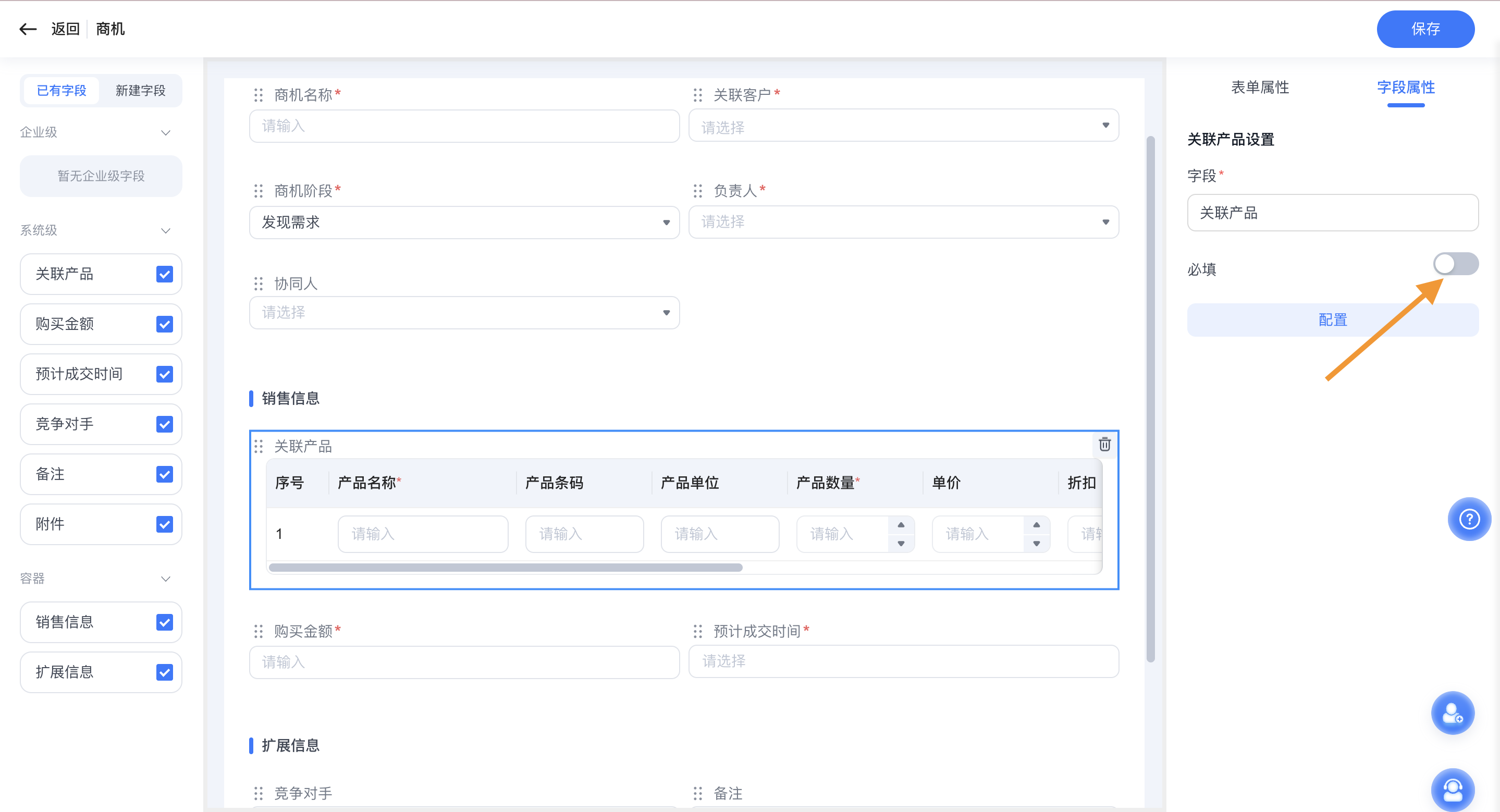Click the 配置 button in field properties

(x=1332, y=319)
